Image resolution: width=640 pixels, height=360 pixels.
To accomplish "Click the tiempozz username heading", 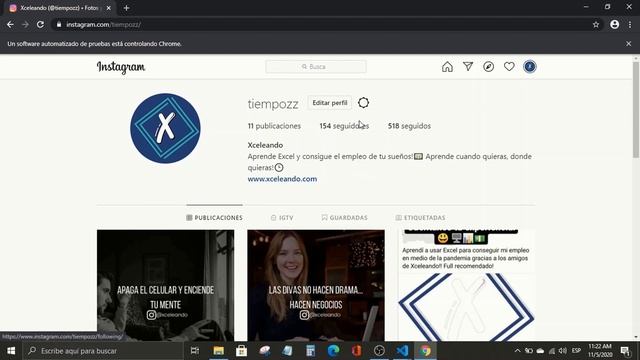I will pos(273,104).
